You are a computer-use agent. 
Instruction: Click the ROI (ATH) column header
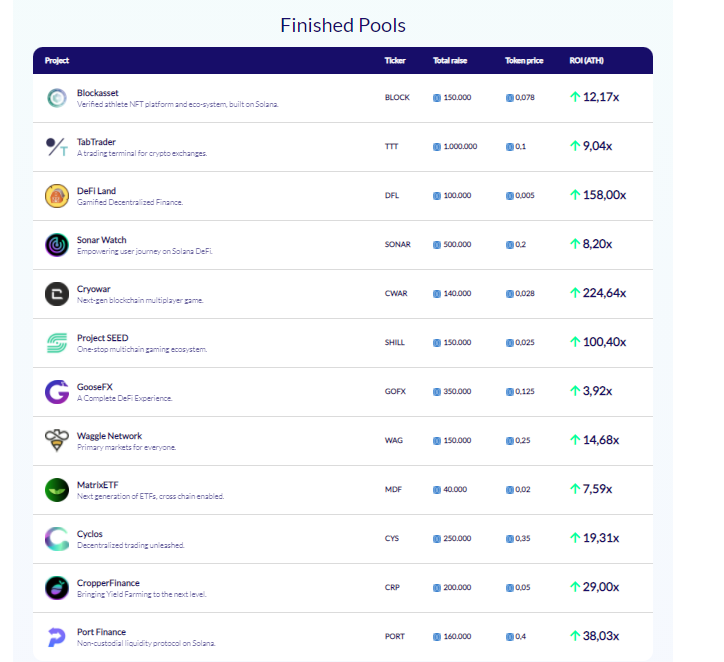point(586,60)
